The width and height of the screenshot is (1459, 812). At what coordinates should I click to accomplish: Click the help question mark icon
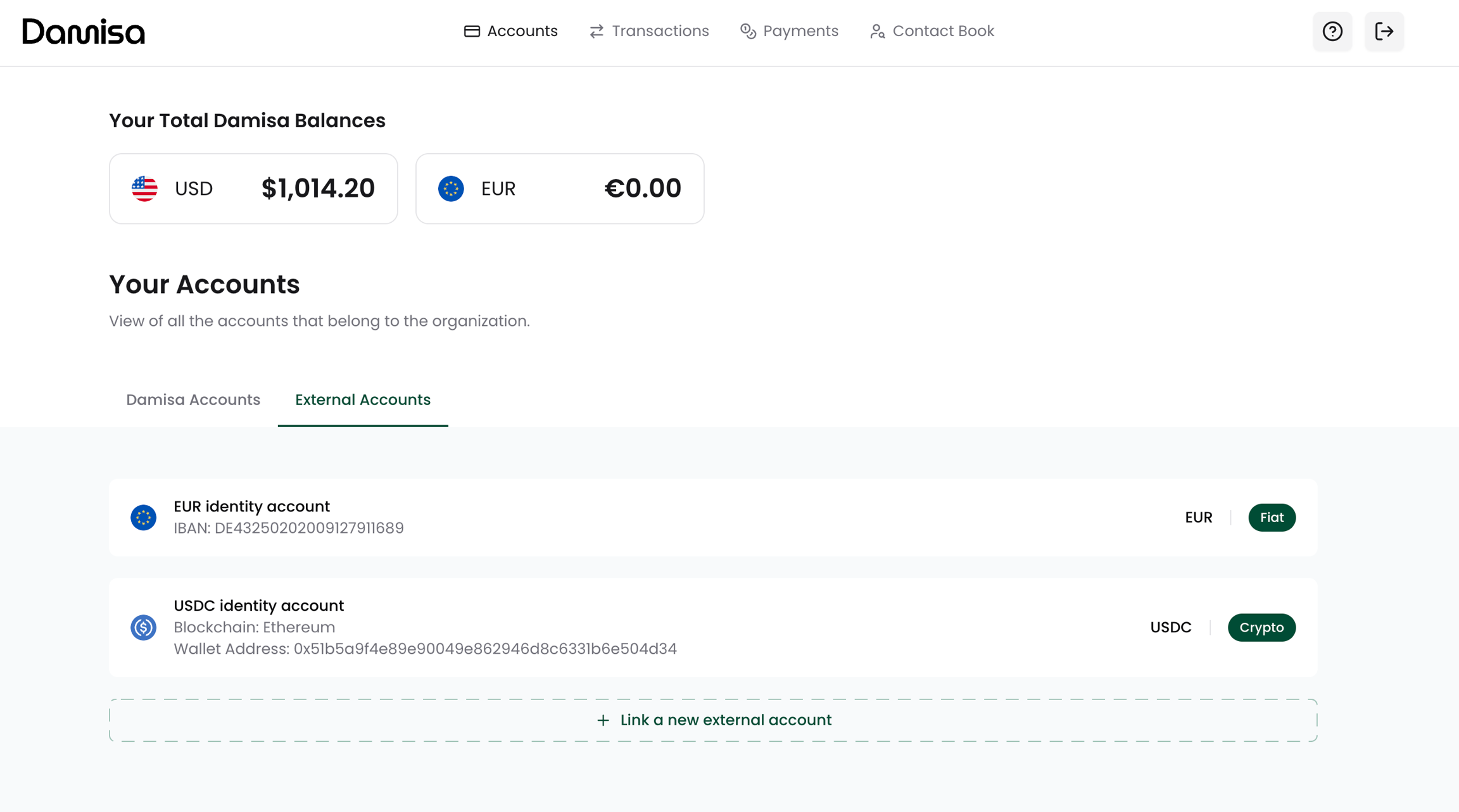point(1332,31)
